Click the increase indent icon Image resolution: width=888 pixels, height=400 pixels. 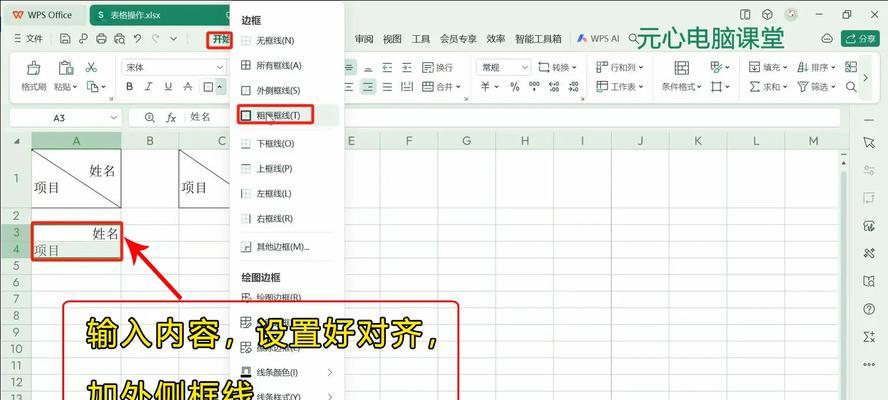tap(407, 67)
